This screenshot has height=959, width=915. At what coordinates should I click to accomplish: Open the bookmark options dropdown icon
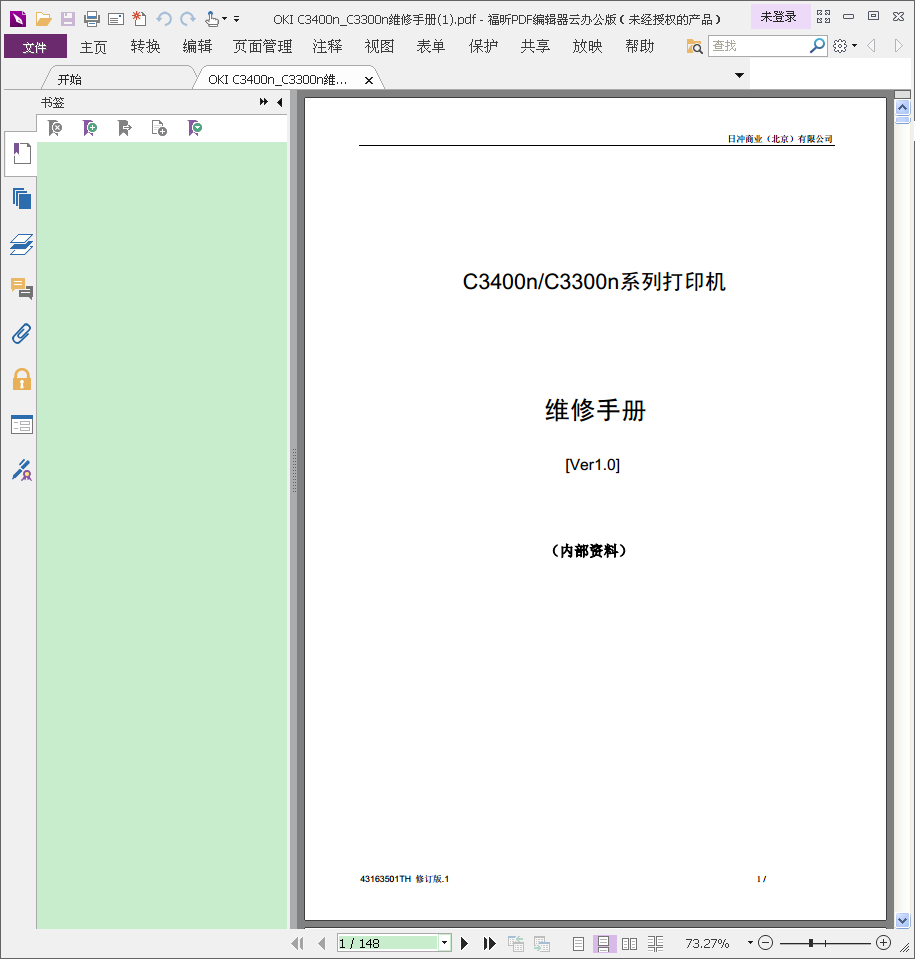tap(195, 128)
